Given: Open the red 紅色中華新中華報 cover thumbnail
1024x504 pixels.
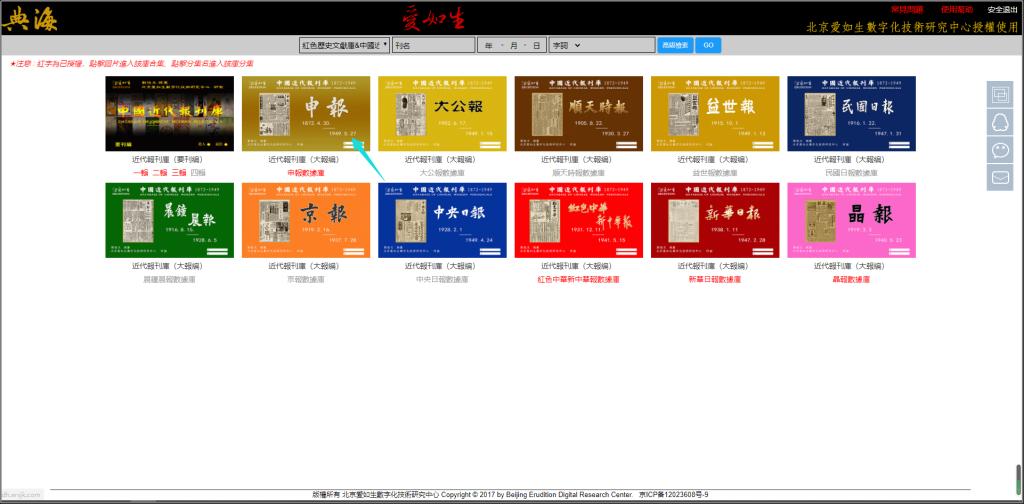Looking at the screenshot, I should click(x=579, y=220).
